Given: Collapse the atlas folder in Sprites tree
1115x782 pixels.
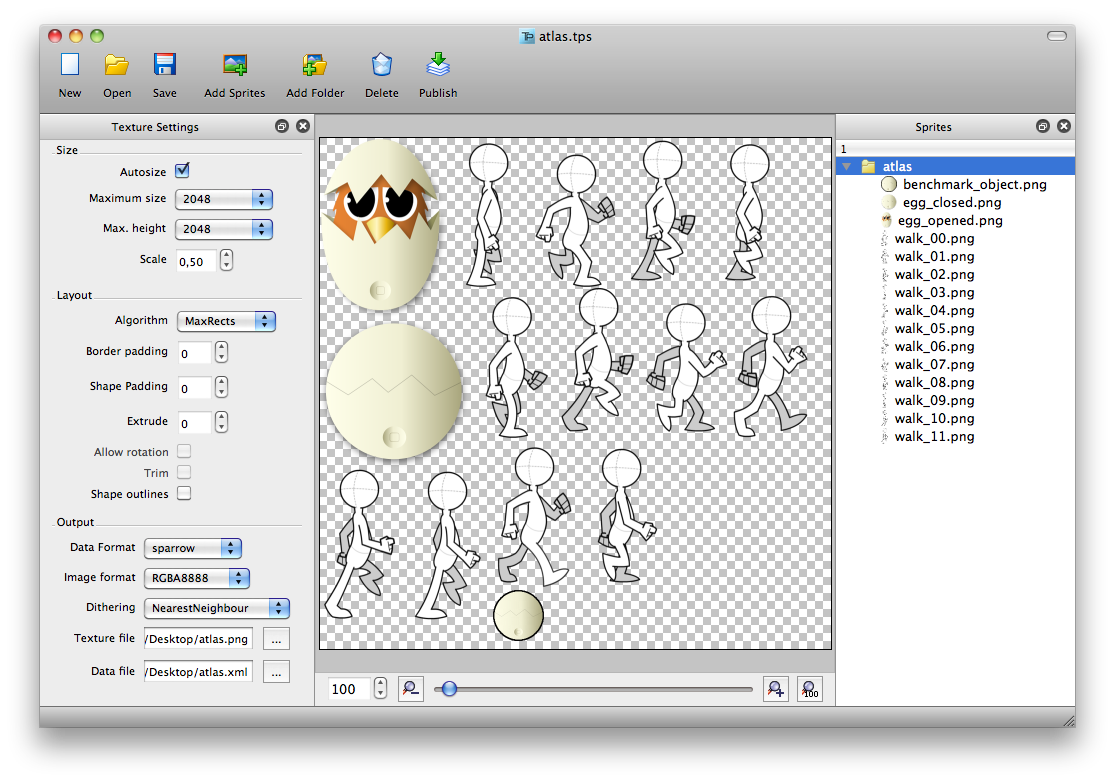Looking at the screenshot, I should 847,167.
